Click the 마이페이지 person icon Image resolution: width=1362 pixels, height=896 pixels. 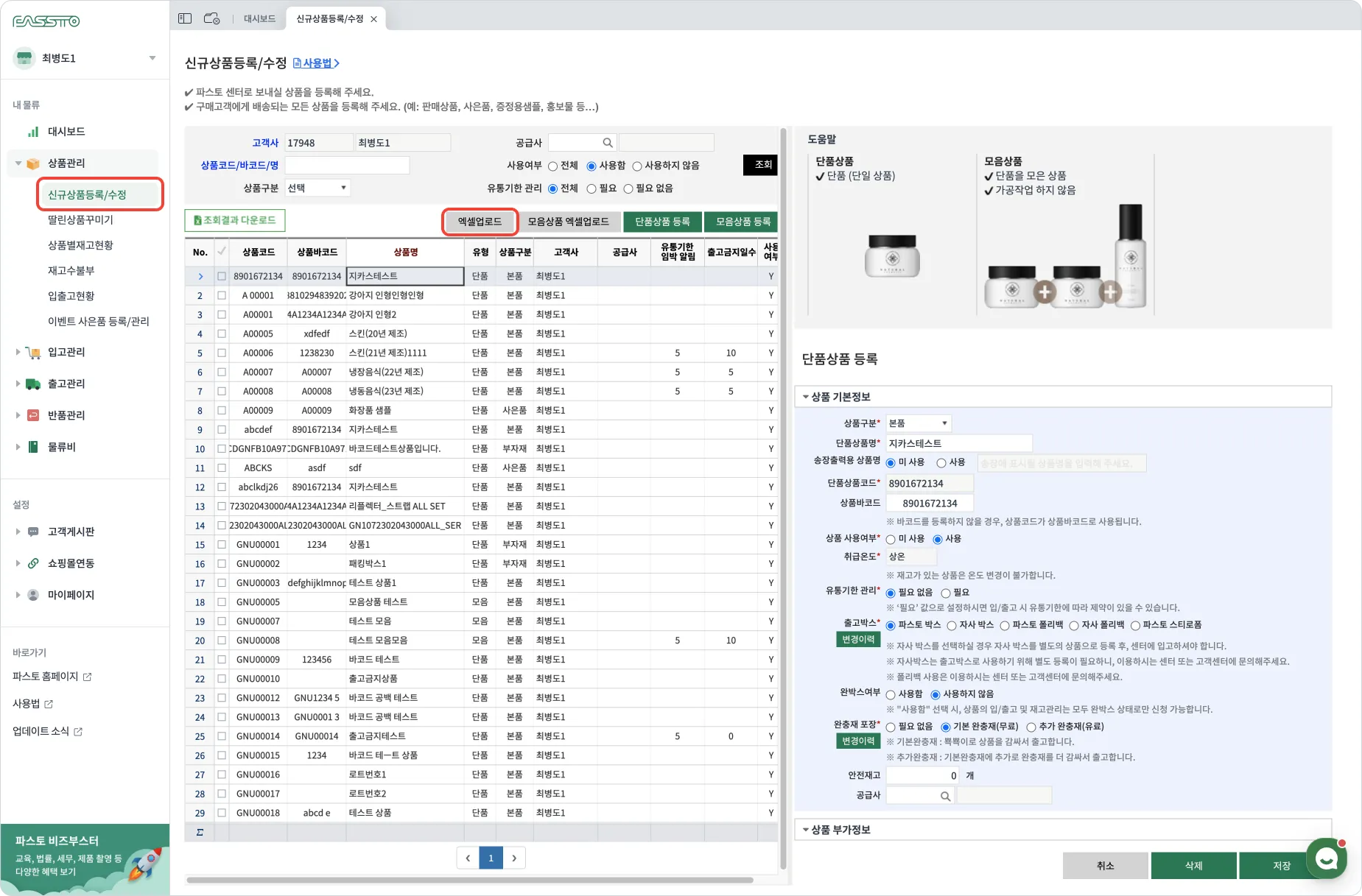[33, 595]
